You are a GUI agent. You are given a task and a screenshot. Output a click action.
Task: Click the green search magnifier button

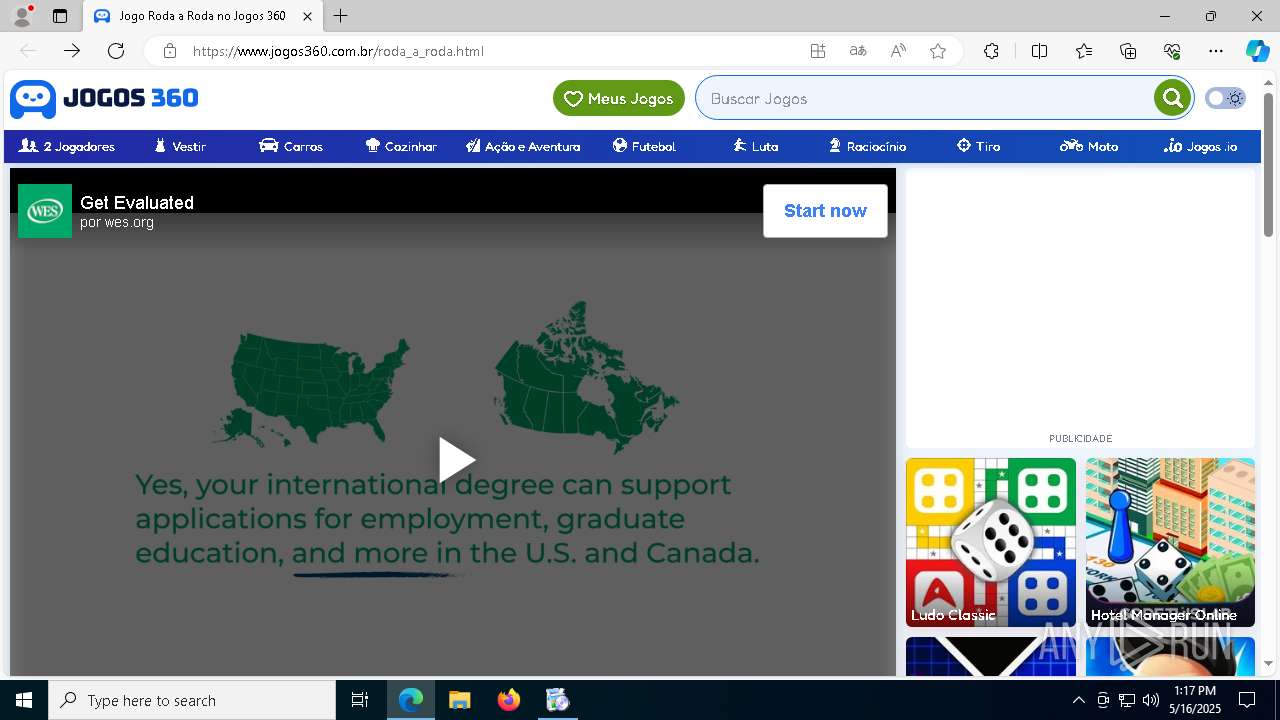pos(1172,98)
